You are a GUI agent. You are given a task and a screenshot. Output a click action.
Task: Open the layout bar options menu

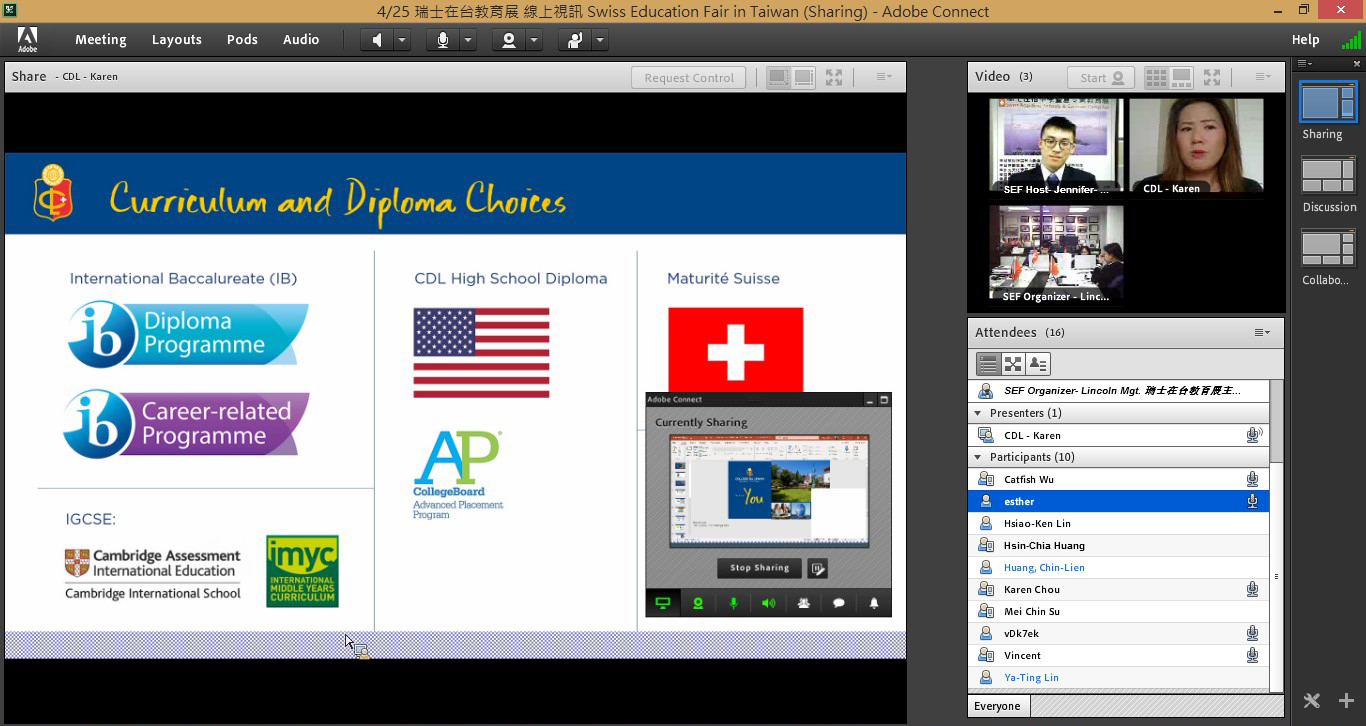pyautogui.click(x=1305, y=63)
